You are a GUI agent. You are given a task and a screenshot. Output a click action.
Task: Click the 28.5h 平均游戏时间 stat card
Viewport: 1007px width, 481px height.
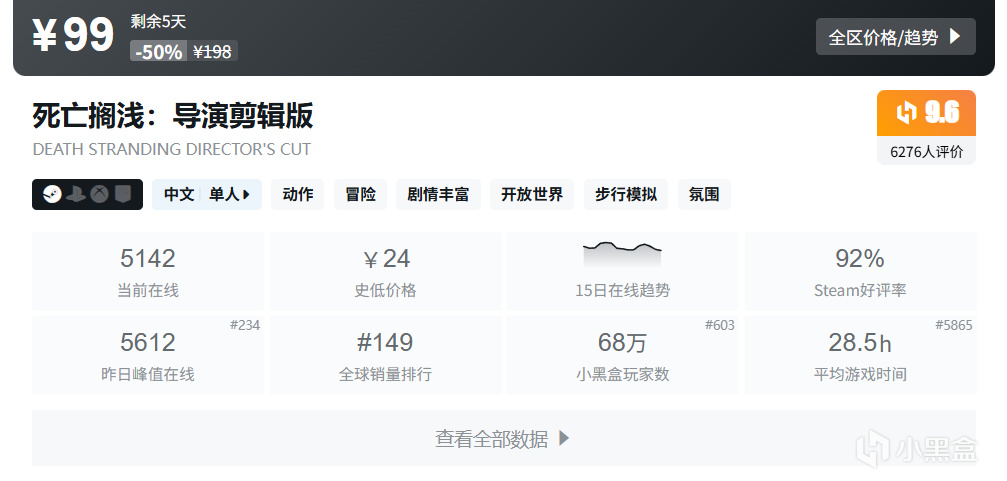(861, 354)
